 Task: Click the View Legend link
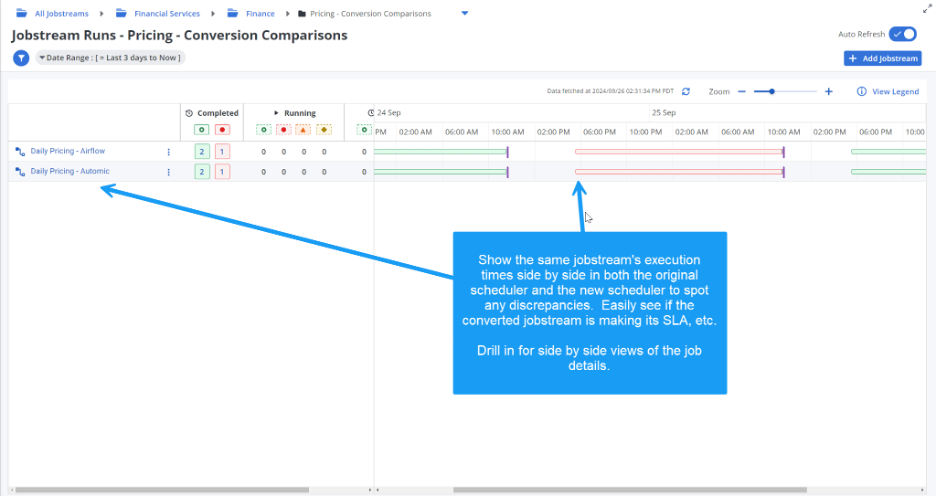888,91
